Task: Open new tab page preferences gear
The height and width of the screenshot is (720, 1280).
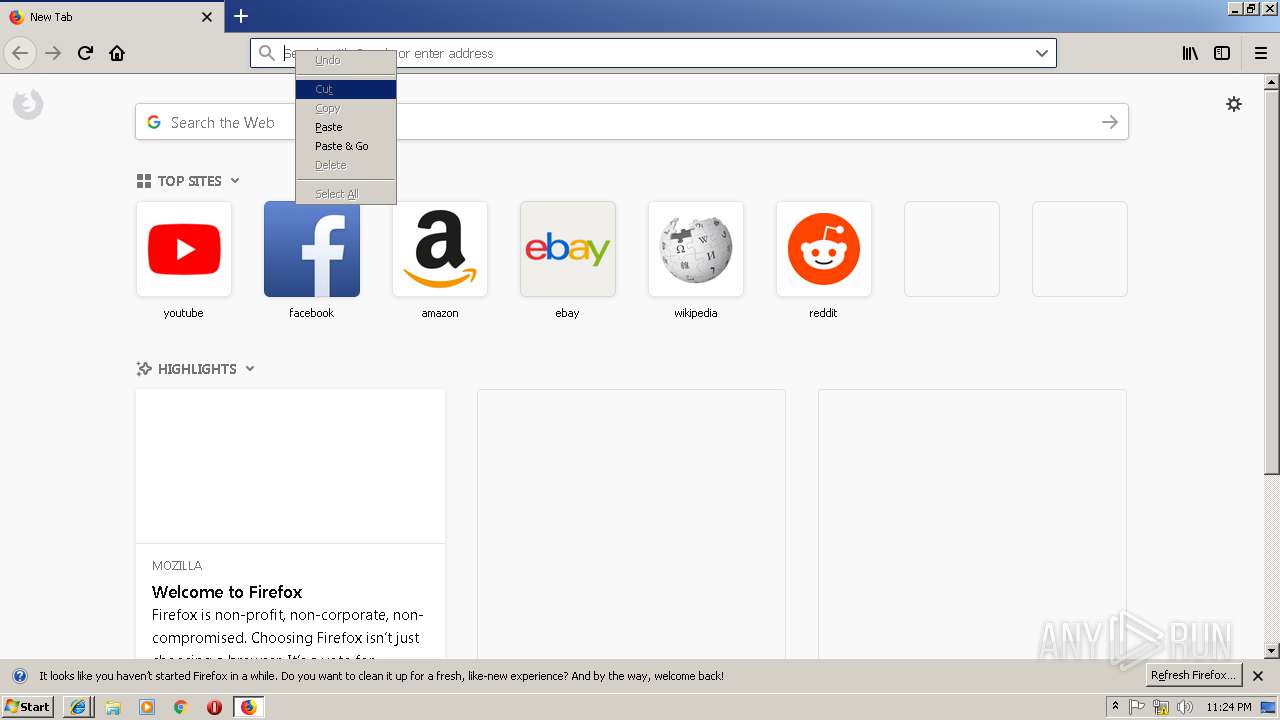Action: pyautogui.click(x=1234, y=104)
